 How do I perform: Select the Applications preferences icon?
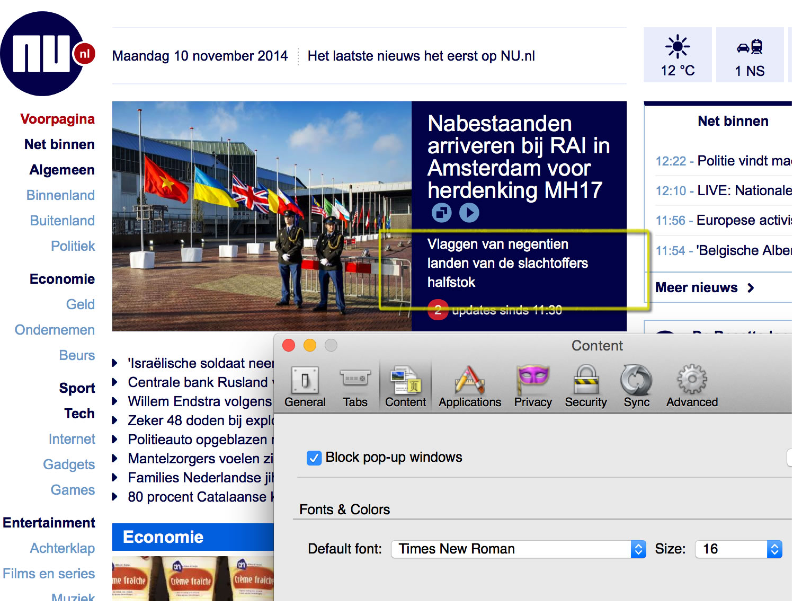(469, 386)
